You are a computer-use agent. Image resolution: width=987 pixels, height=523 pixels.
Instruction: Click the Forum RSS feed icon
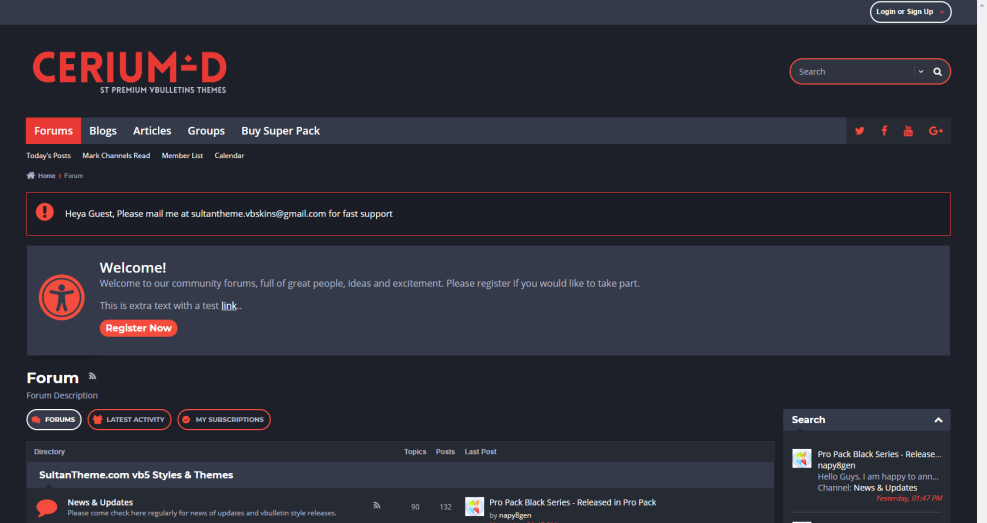pos(93,376)
